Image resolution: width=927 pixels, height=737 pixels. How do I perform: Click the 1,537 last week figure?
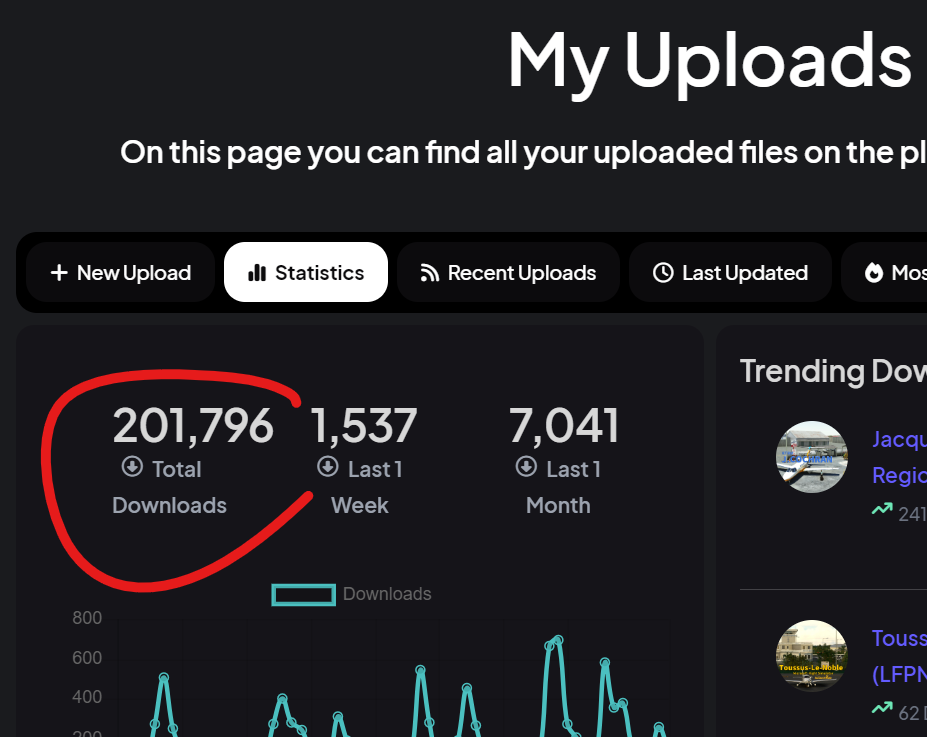(x=364, y=425)
